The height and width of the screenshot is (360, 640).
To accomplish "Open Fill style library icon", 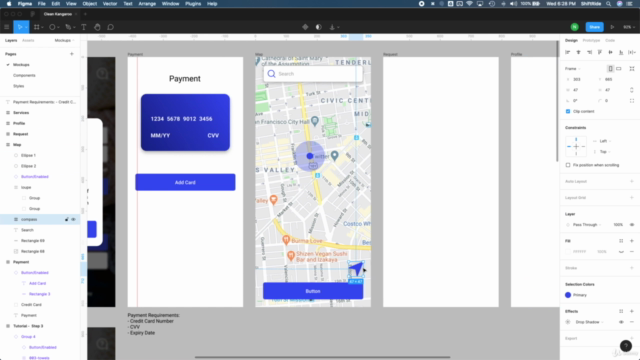I will (x=621, y=241).
